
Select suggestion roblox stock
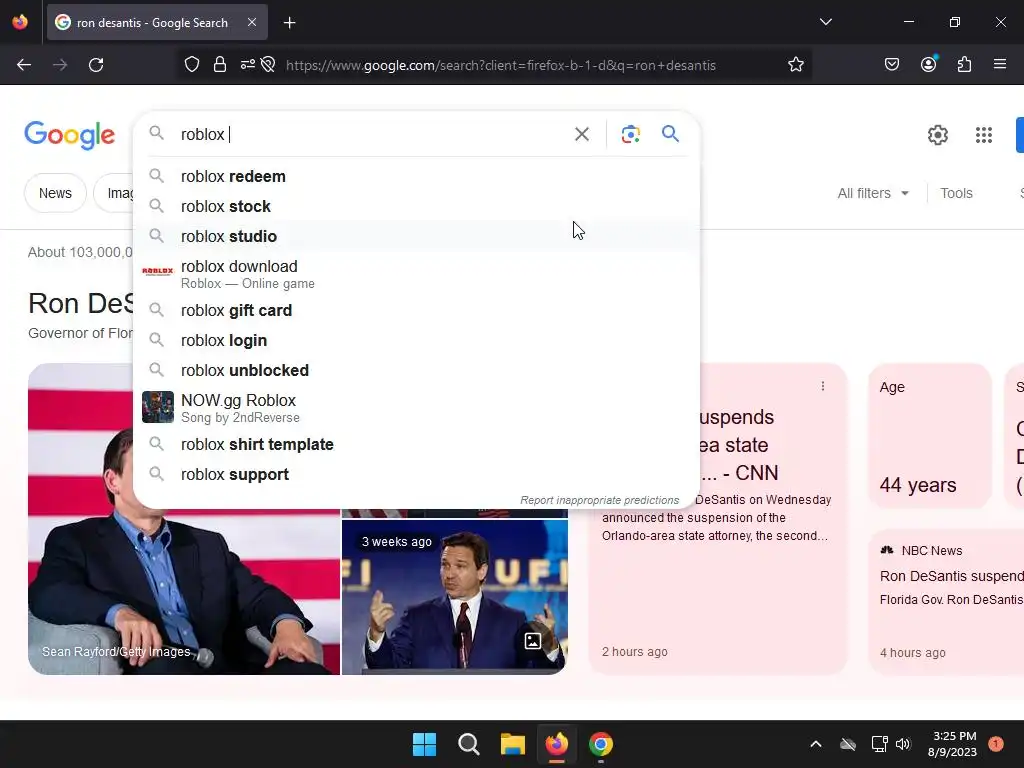tap(416, 206)
